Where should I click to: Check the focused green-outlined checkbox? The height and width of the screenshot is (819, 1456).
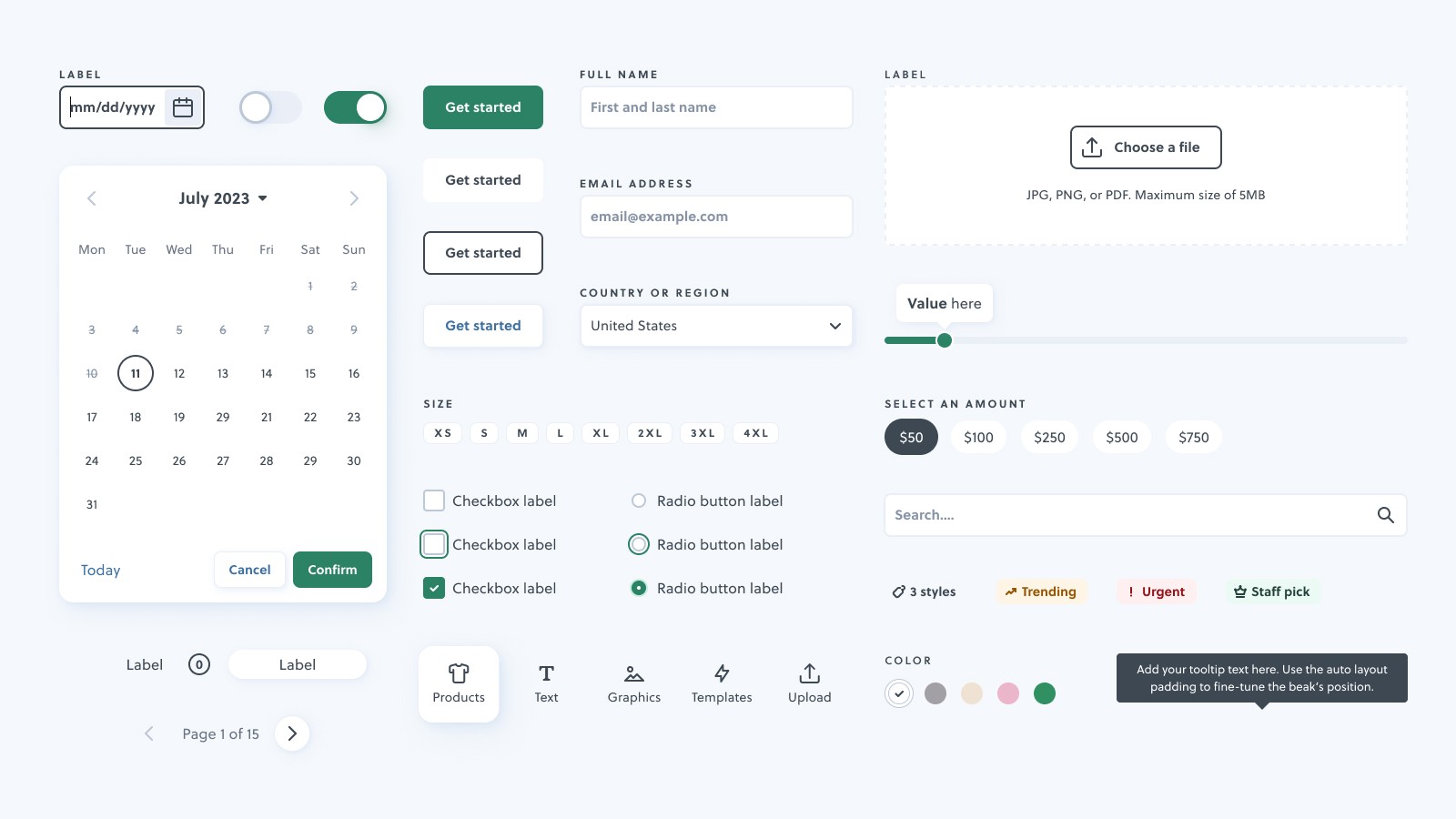pyautogui.click(x=434, y=544)
